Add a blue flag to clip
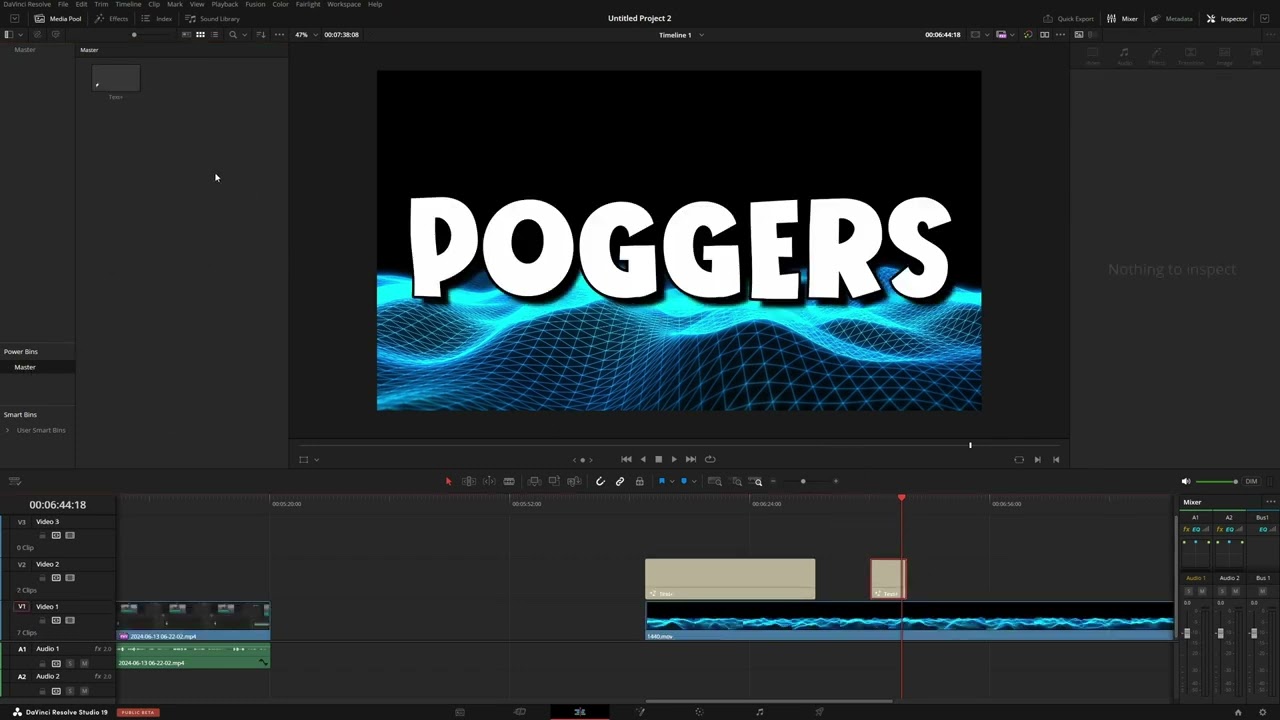The height and width of the screenshot is (720, 1280). [661, 481]
